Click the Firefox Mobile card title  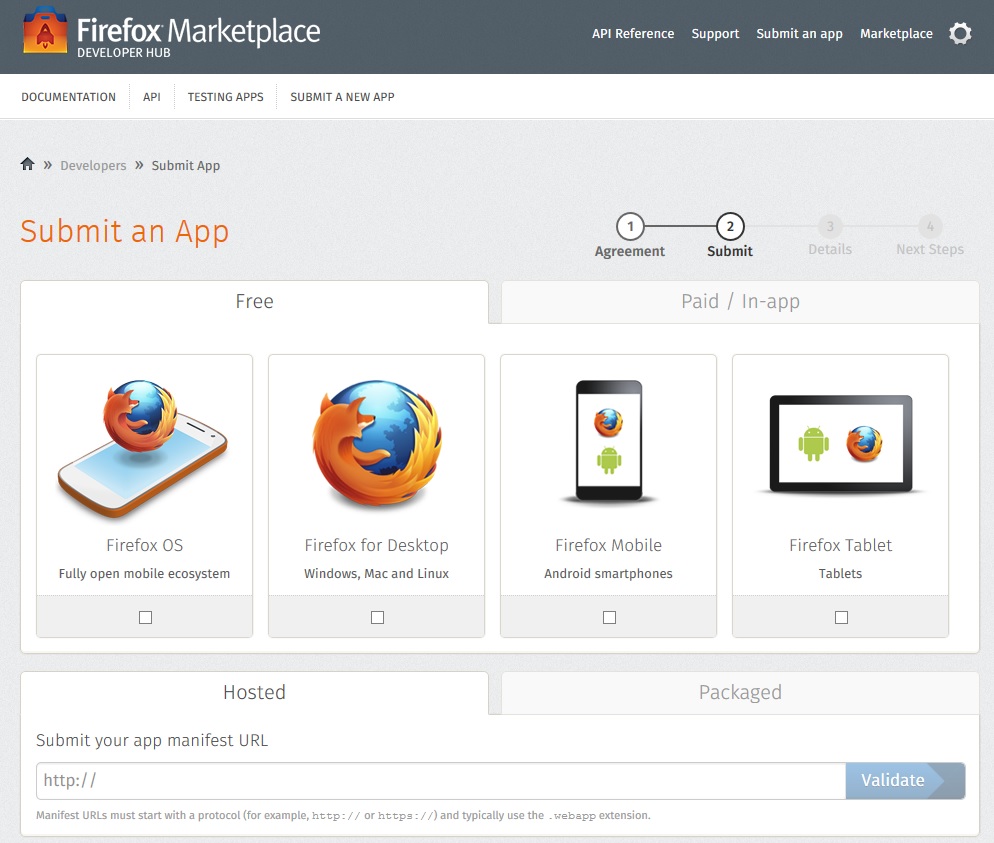coord(609,545)
